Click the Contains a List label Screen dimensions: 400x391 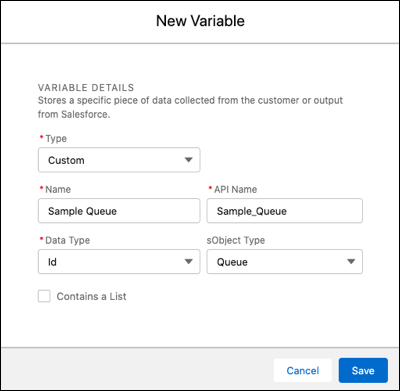[x=91, y=296]
